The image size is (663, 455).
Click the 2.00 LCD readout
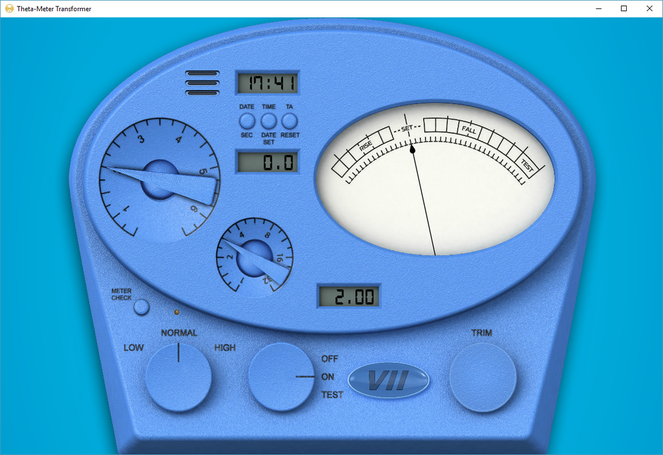point(349,296)
